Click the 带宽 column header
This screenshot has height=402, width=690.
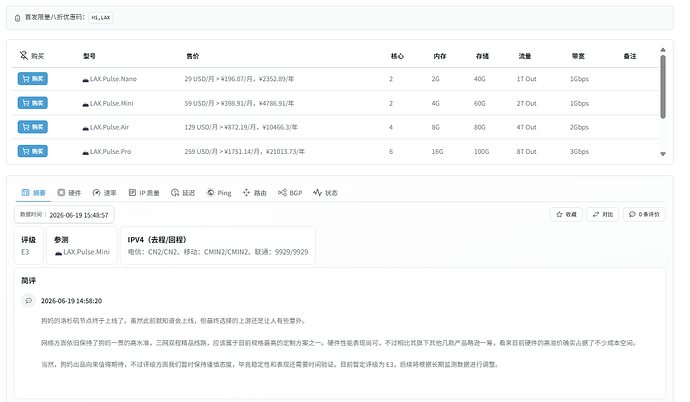578,56
